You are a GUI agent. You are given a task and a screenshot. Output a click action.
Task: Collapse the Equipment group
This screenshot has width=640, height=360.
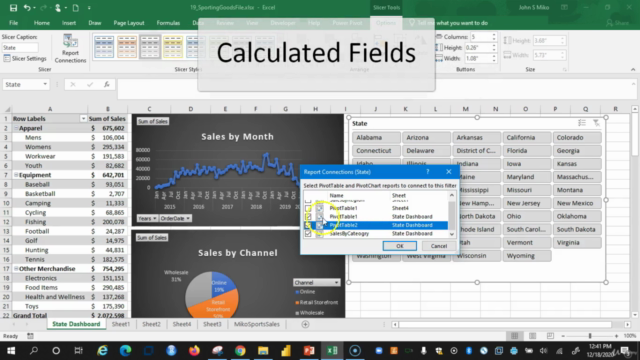(16, 175)
